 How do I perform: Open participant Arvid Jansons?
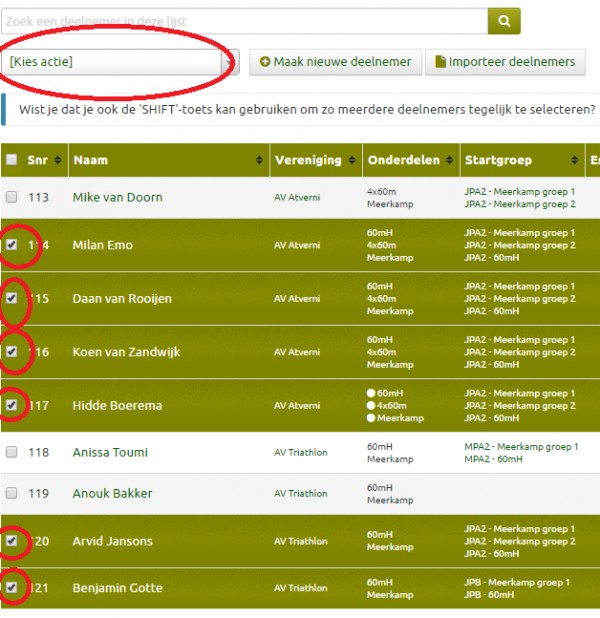tap(112, 541)
